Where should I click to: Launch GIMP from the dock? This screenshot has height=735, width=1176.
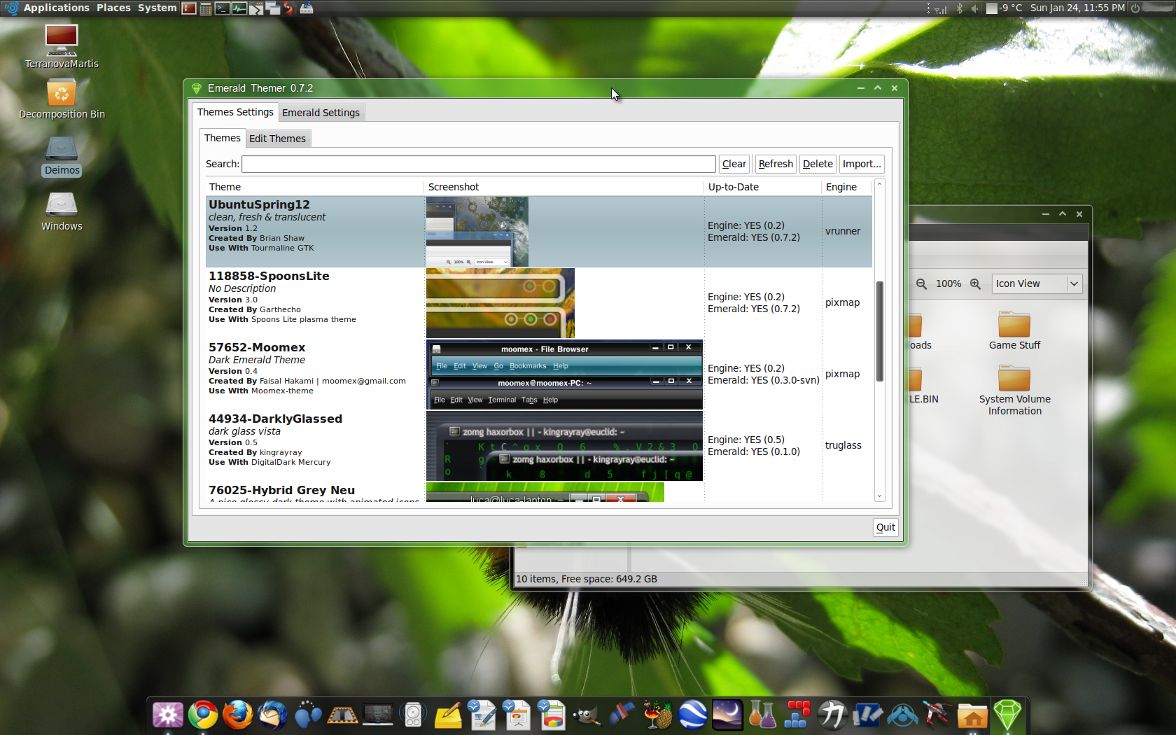pyautogui.click(x=588, y=714)
